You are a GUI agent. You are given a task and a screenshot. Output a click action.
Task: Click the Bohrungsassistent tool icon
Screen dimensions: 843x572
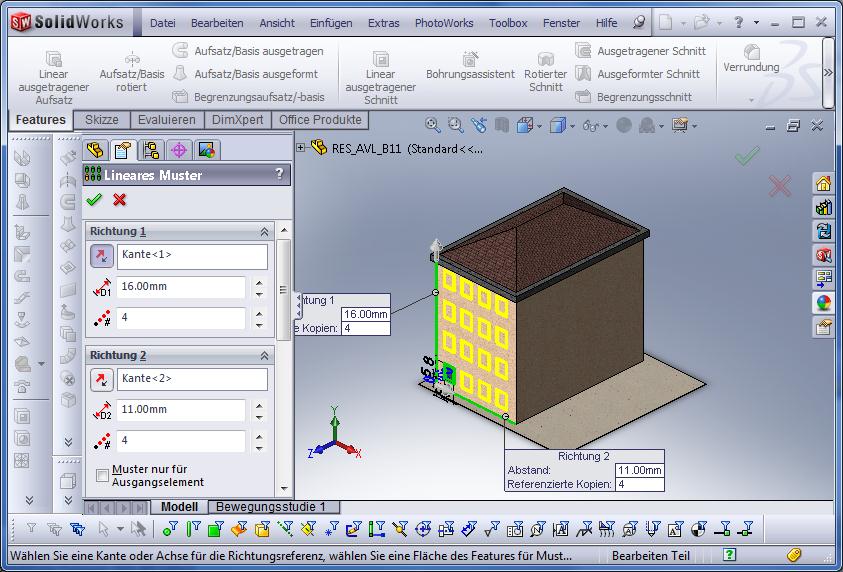[x=470, y=58]
